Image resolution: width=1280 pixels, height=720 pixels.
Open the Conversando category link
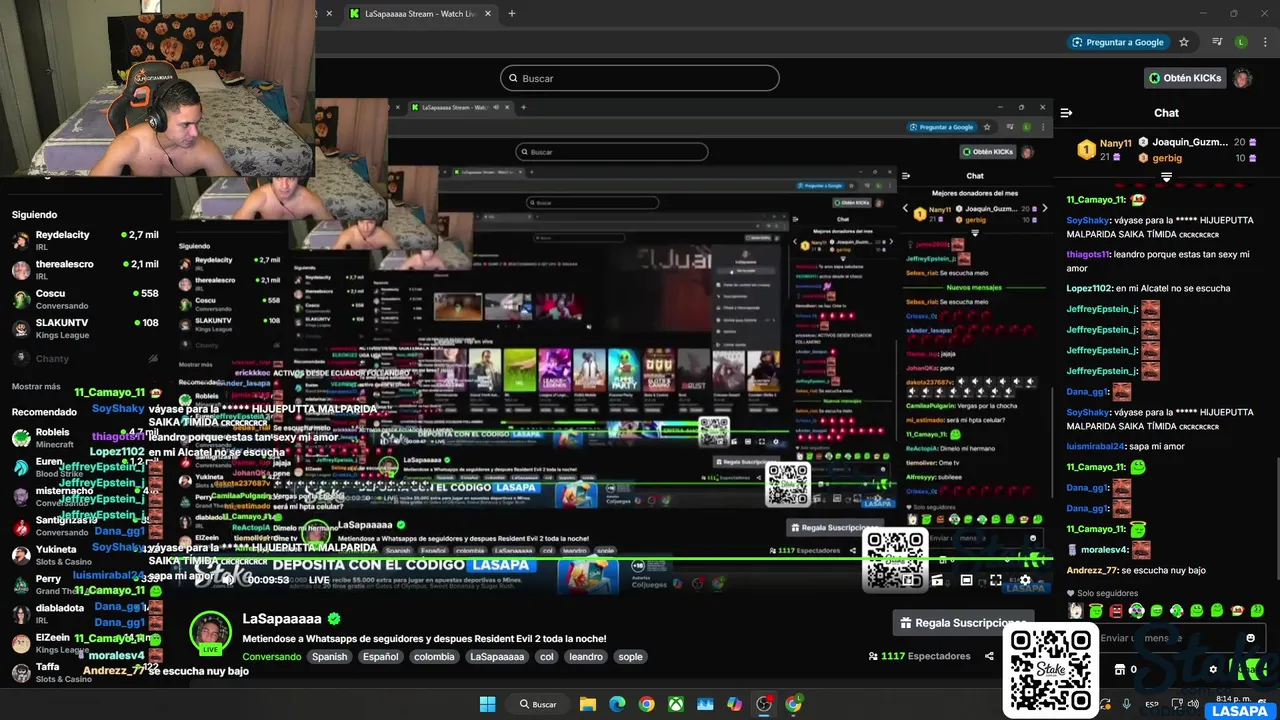pos(271,657)
